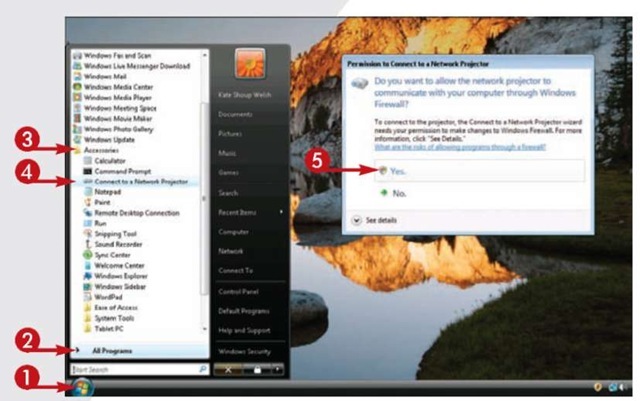Click the security shield tray icon
The height and width of the screenshot is (401, 640).
pyautogui.click(x=598, y=387)
